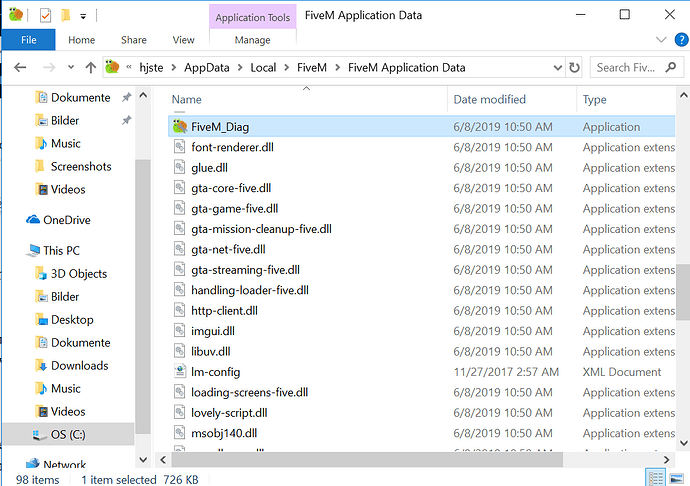Click the Properties checkmark quick access icon

pyautogui.click(x=45, y=16)
